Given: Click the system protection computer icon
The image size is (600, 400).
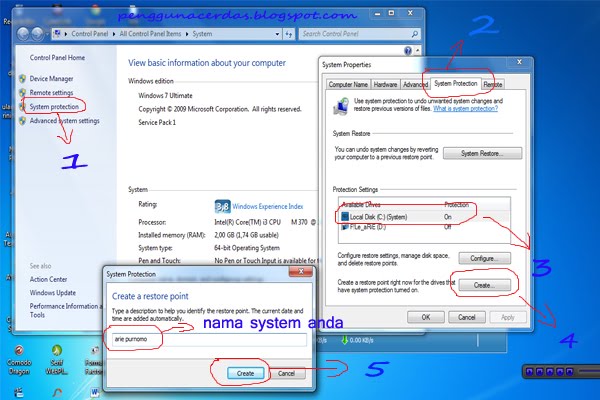Looking at the screenshot, I should click(341, 106).
